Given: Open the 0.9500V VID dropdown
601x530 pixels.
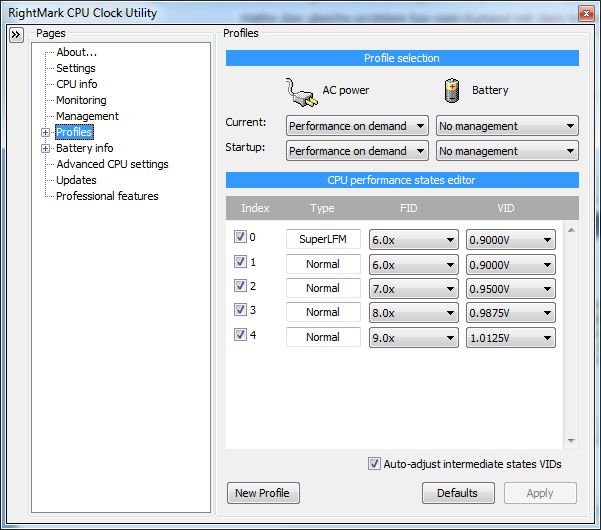Looking at the screenshot, I should 511,289.
